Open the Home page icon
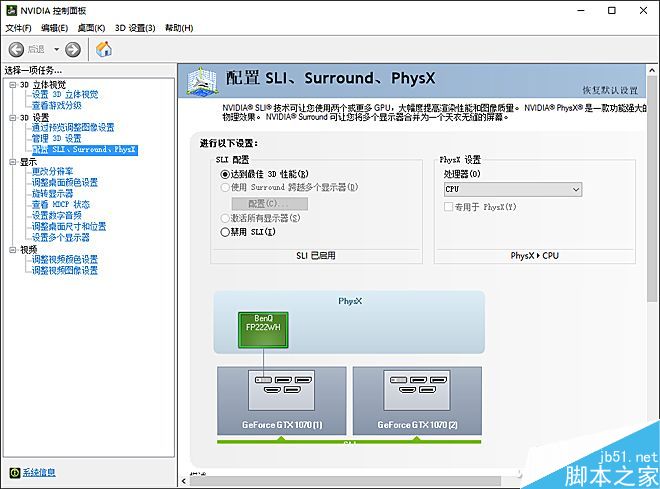 tap(104, 49)
